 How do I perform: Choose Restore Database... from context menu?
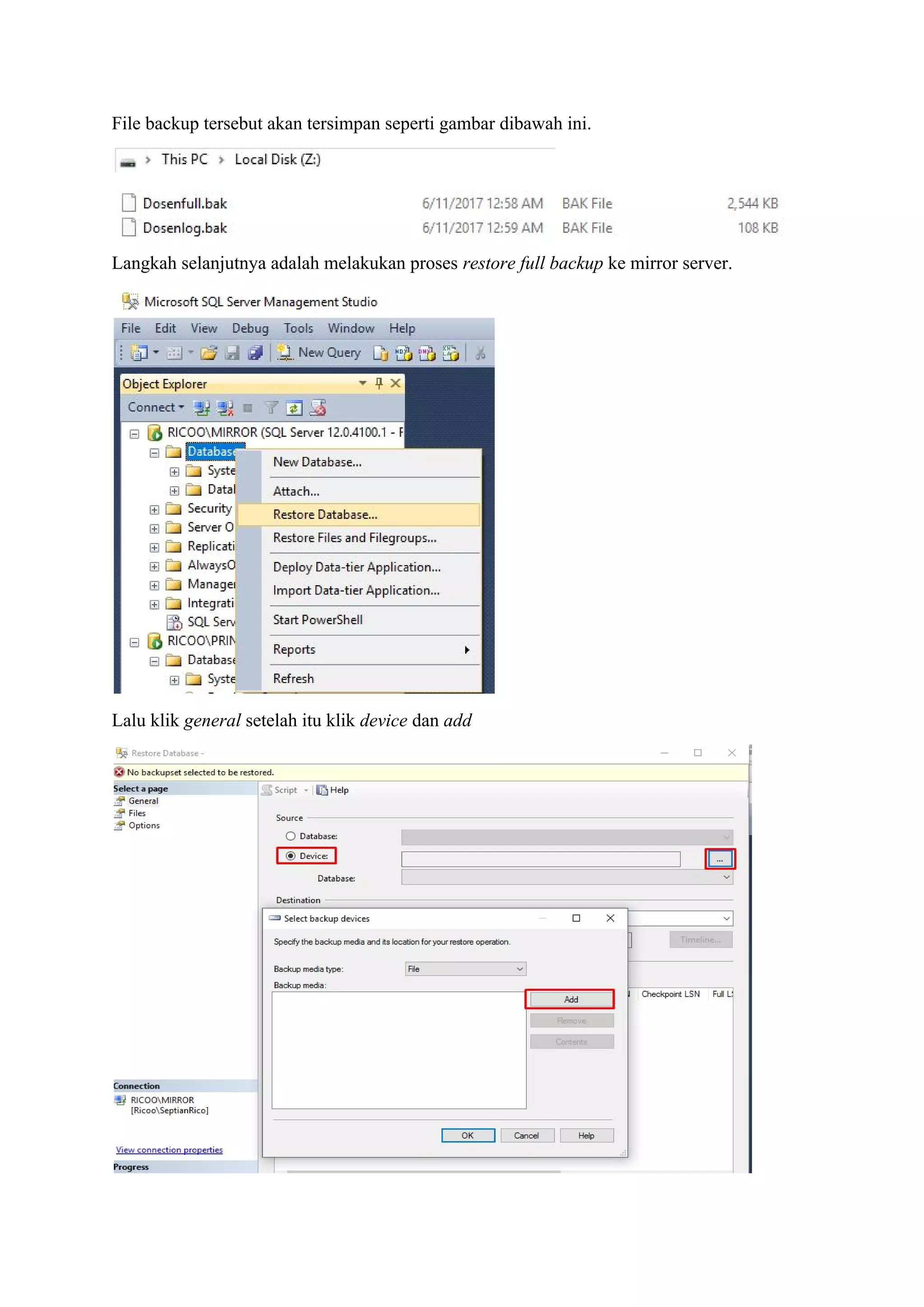(359, 515)
